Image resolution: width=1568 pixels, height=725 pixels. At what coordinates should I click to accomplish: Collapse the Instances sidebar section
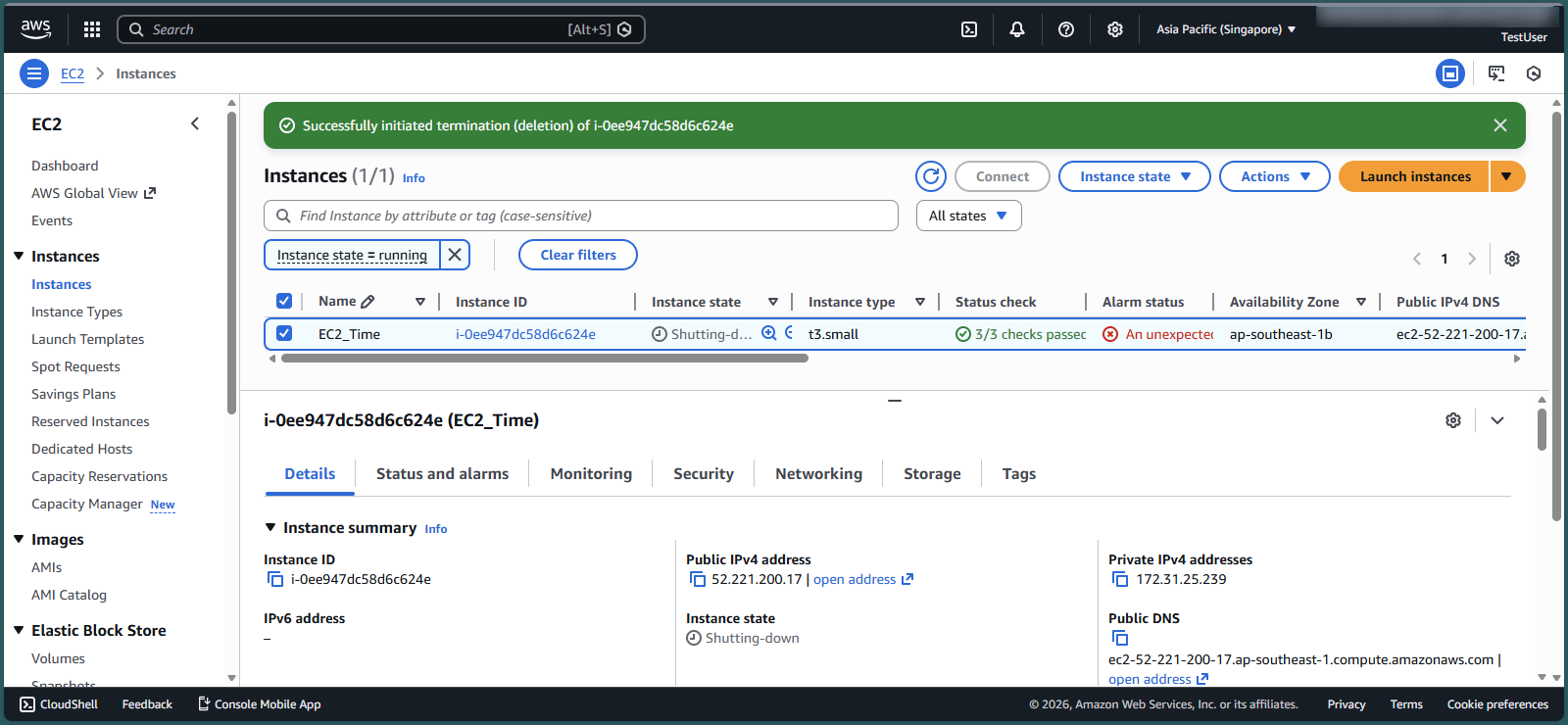click(x=19, y=256)
